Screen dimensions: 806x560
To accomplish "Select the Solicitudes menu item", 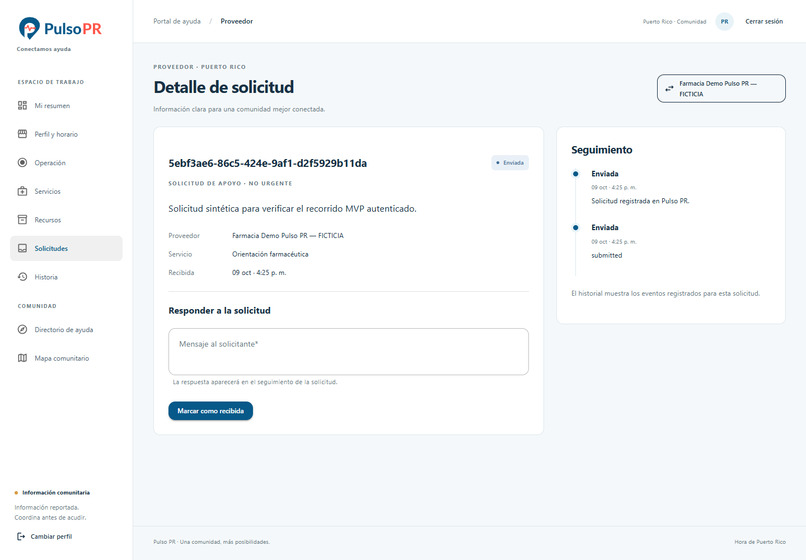I will click(66, 248).
